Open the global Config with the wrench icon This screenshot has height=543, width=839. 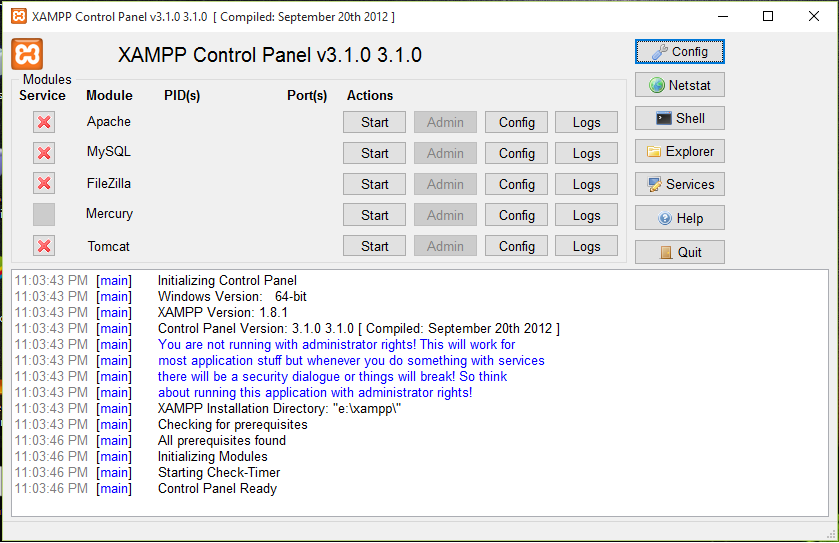pyautogui.click(x=680, y=51)
